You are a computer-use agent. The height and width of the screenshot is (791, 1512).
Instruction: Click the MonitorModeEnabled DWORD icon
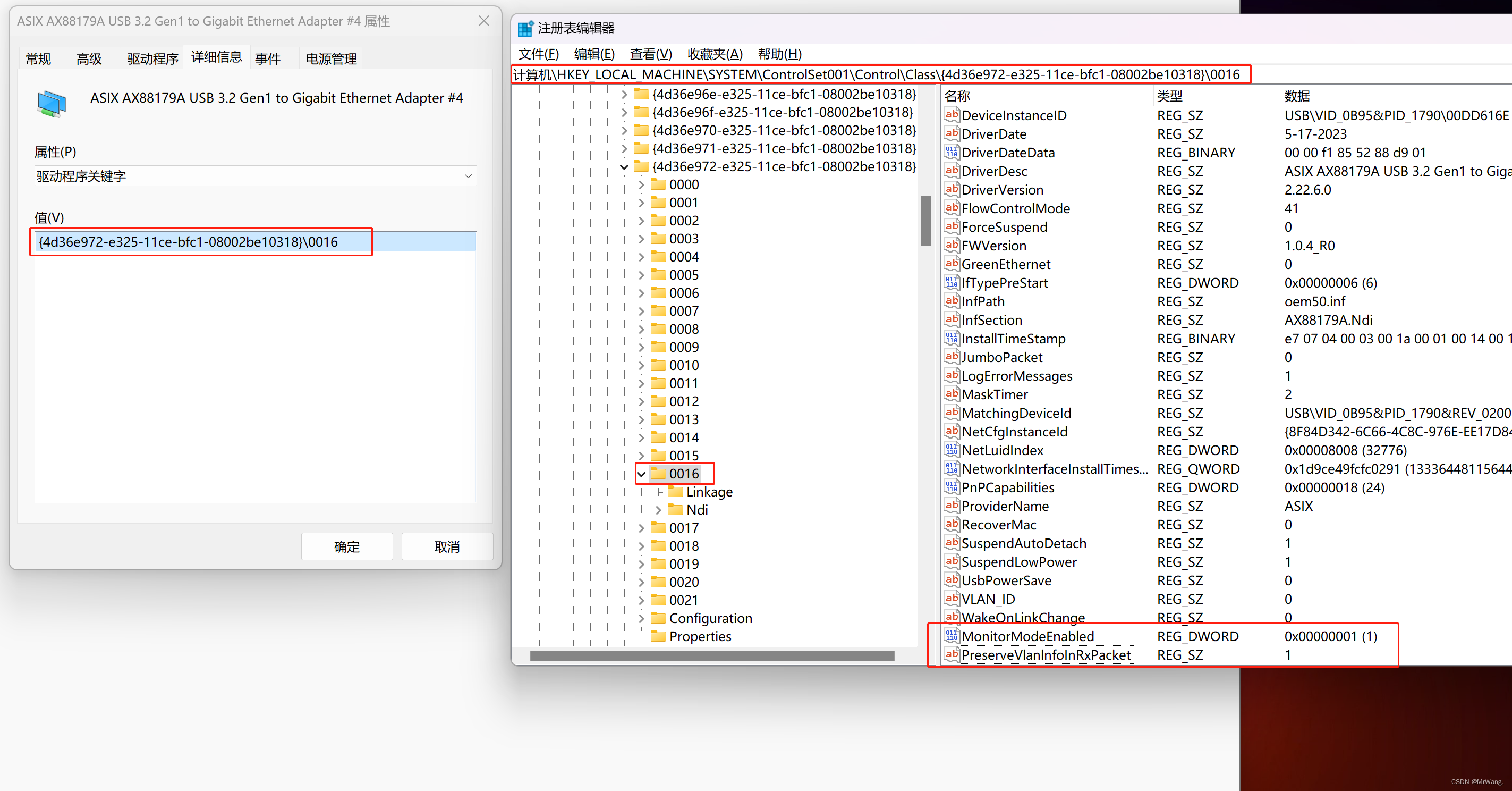tap(952, 636)
